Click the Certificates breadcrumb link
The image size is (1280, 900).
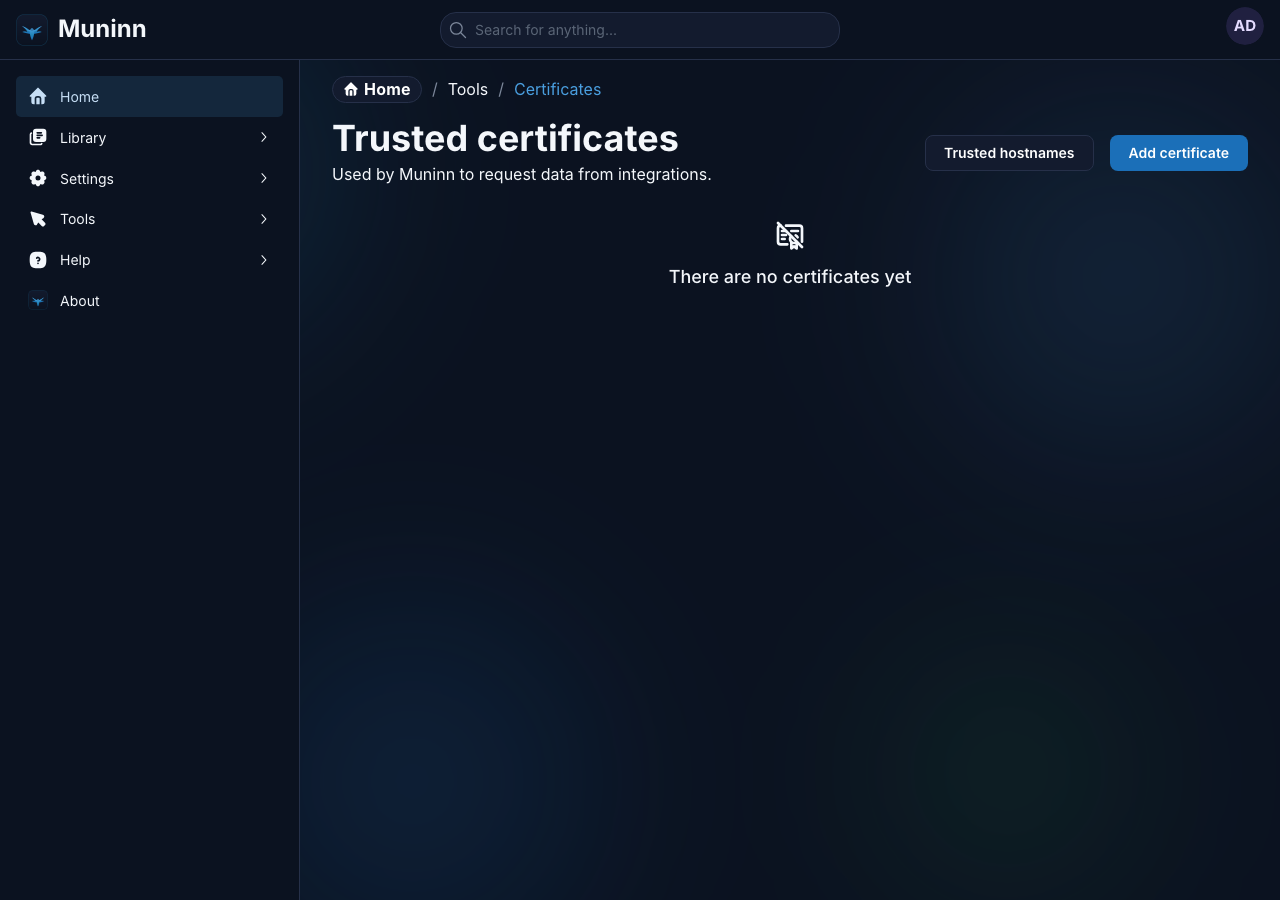[x=557, y=89]
